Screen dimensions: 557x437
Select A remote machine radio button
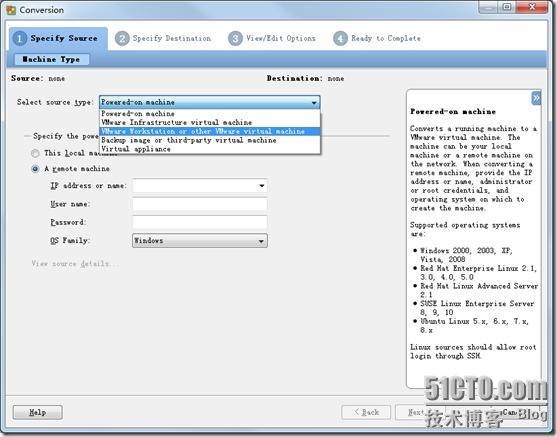tap(35, 169)
